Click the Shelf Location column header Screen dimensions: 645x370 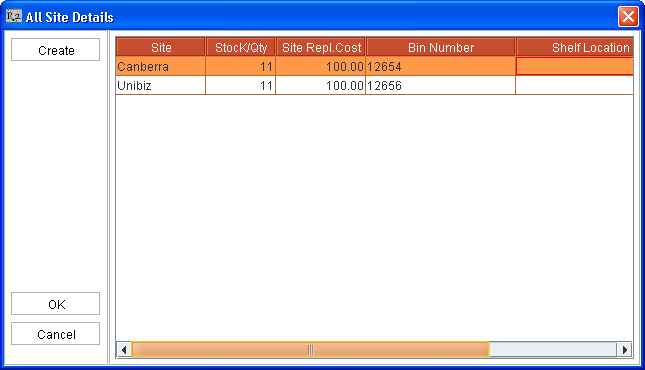575,47
